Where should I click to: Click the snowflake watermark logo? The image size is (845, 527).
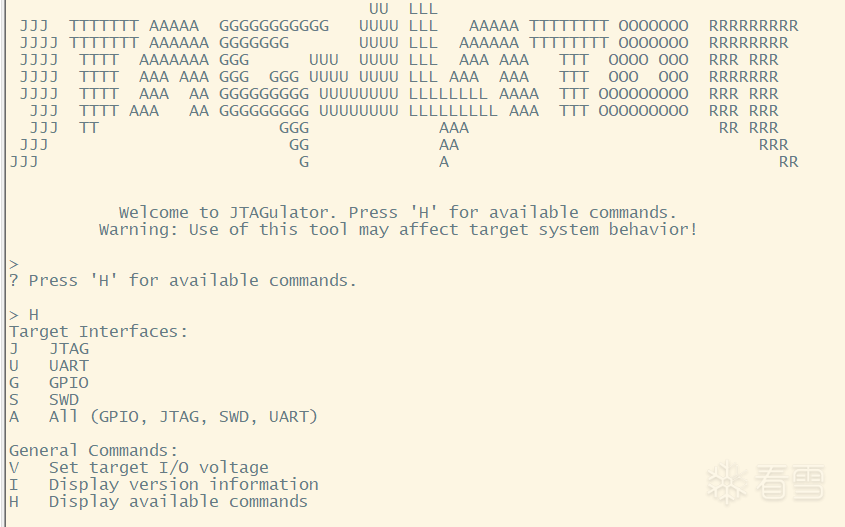tap(725, 483)
